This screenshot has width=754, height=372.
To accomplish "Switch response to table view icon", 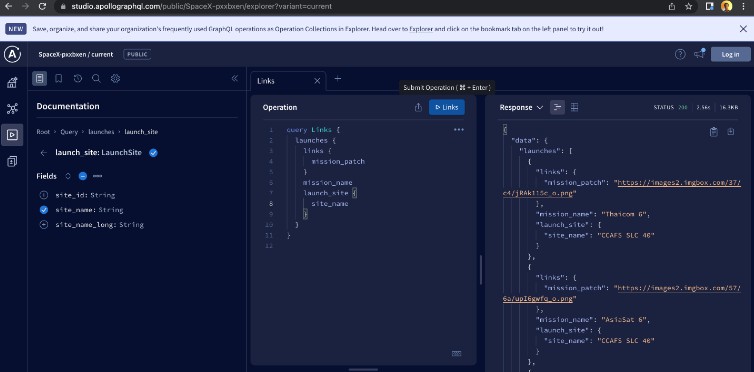I will (574, 107).
